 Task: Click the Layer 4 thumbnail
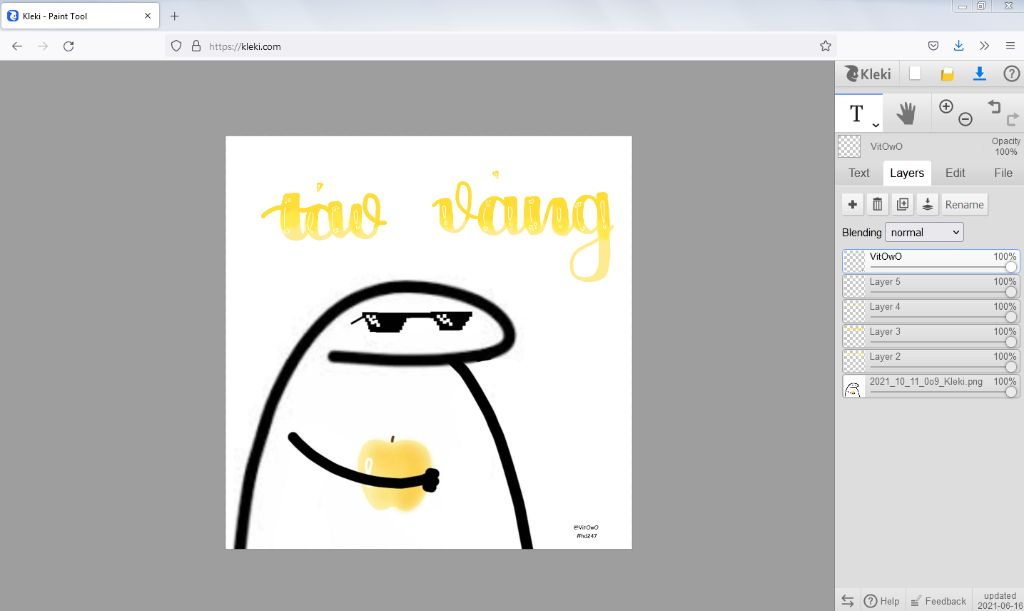(x=854, y=311)
